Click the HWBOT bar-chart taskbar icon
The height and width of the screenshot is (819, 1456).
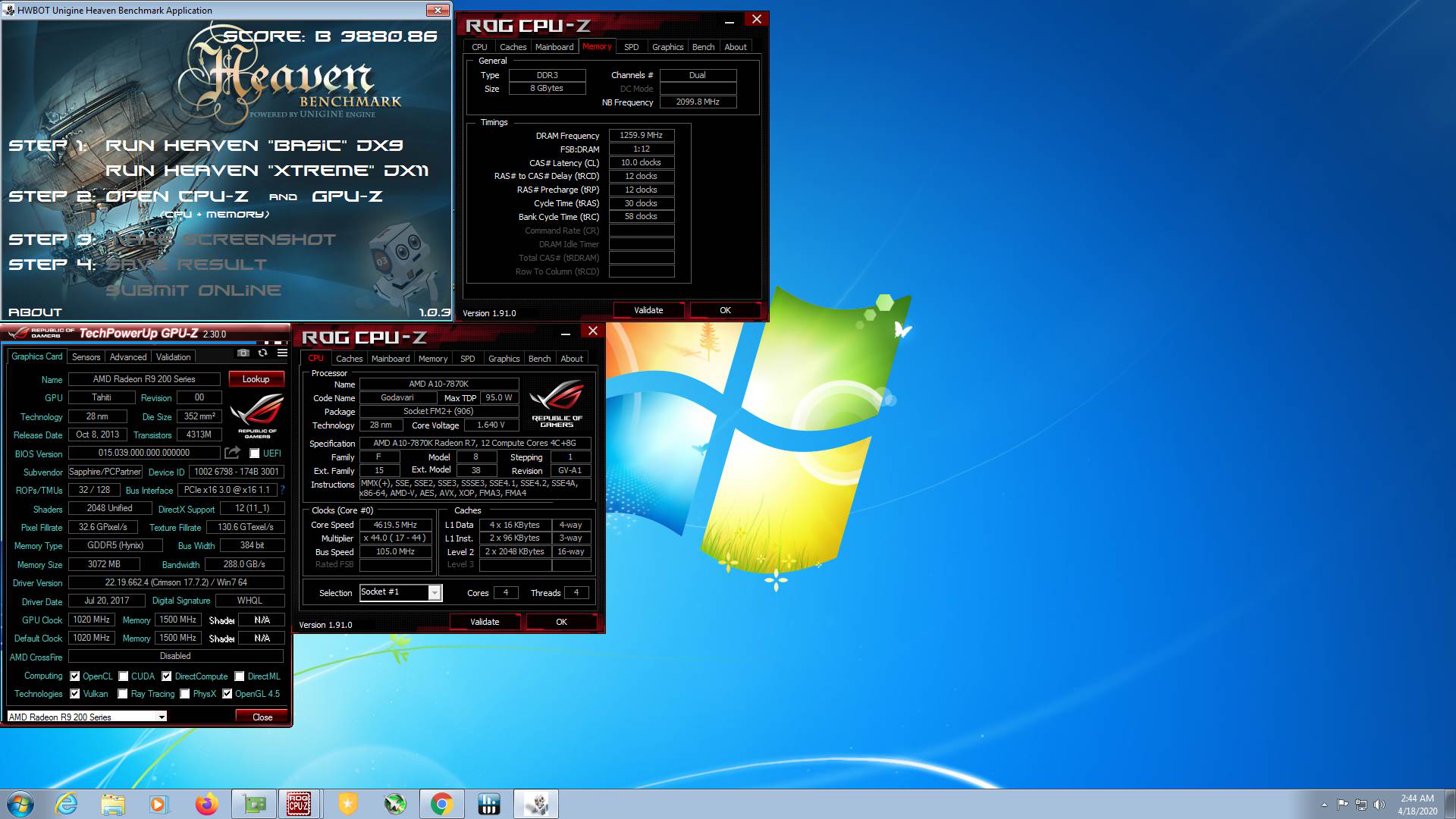(488, 804)
